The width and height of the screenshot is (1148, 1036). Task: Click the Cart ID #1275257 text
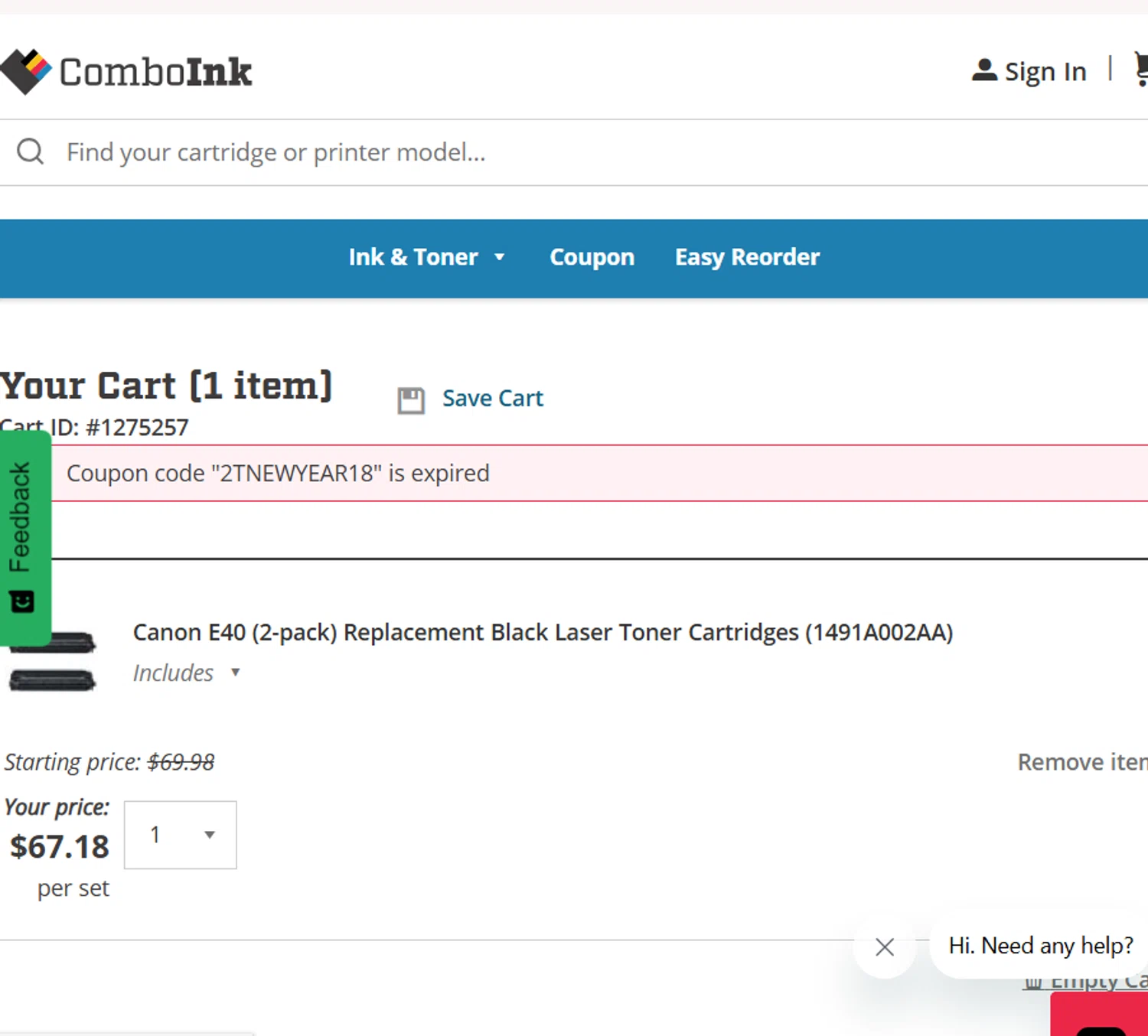pyautogui.click(x=94, y=427)
